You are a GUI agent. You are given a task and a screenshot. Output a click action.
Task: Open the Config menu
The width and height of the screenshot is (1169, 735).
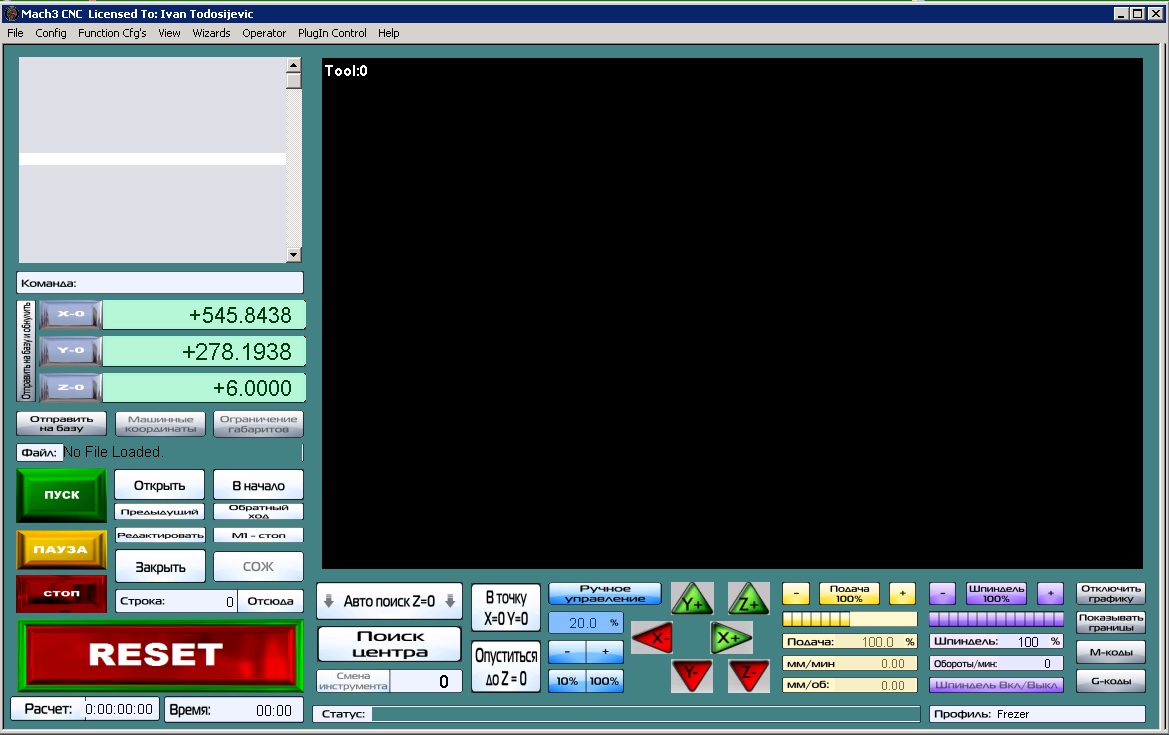coord(51,33)
